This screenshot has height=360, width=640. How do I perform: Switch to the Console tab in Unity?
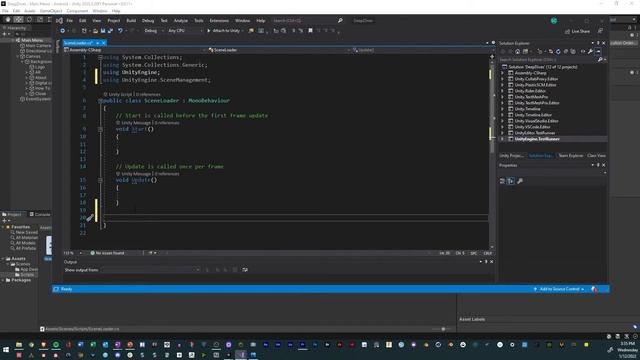(40, 214)
